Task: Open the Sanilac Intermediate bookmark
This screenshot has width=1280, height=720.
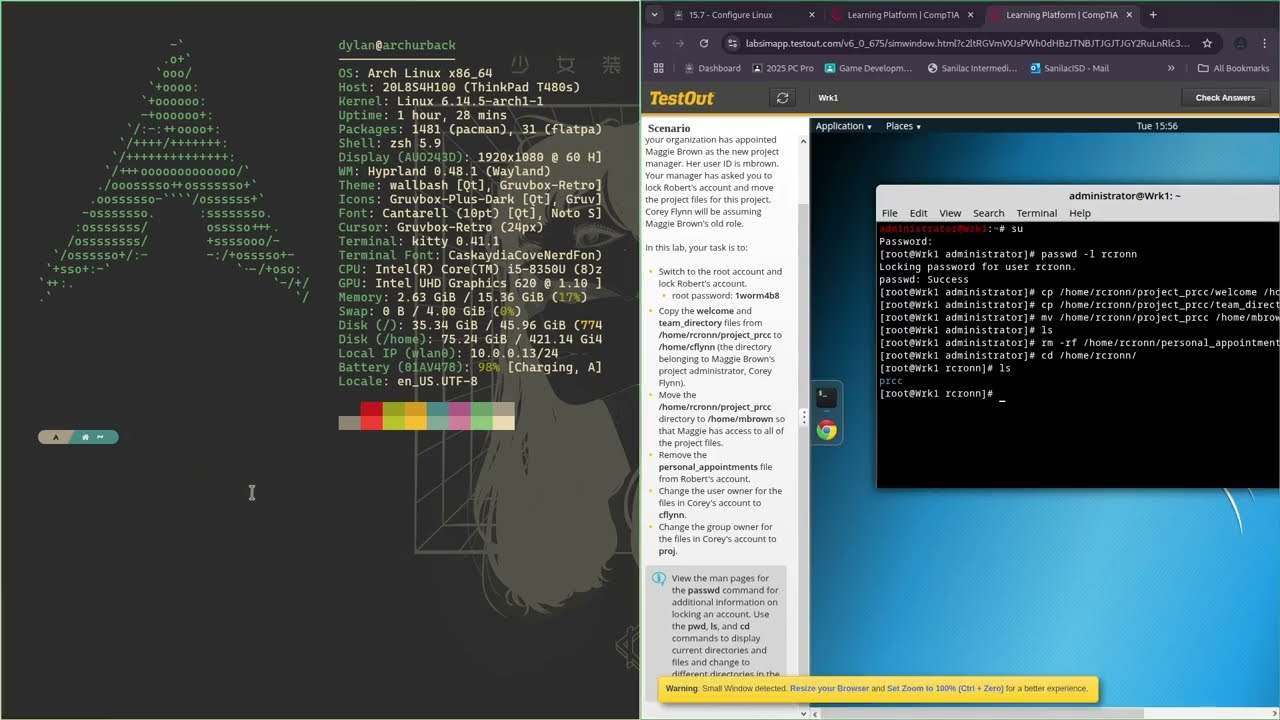Action: 972,68
